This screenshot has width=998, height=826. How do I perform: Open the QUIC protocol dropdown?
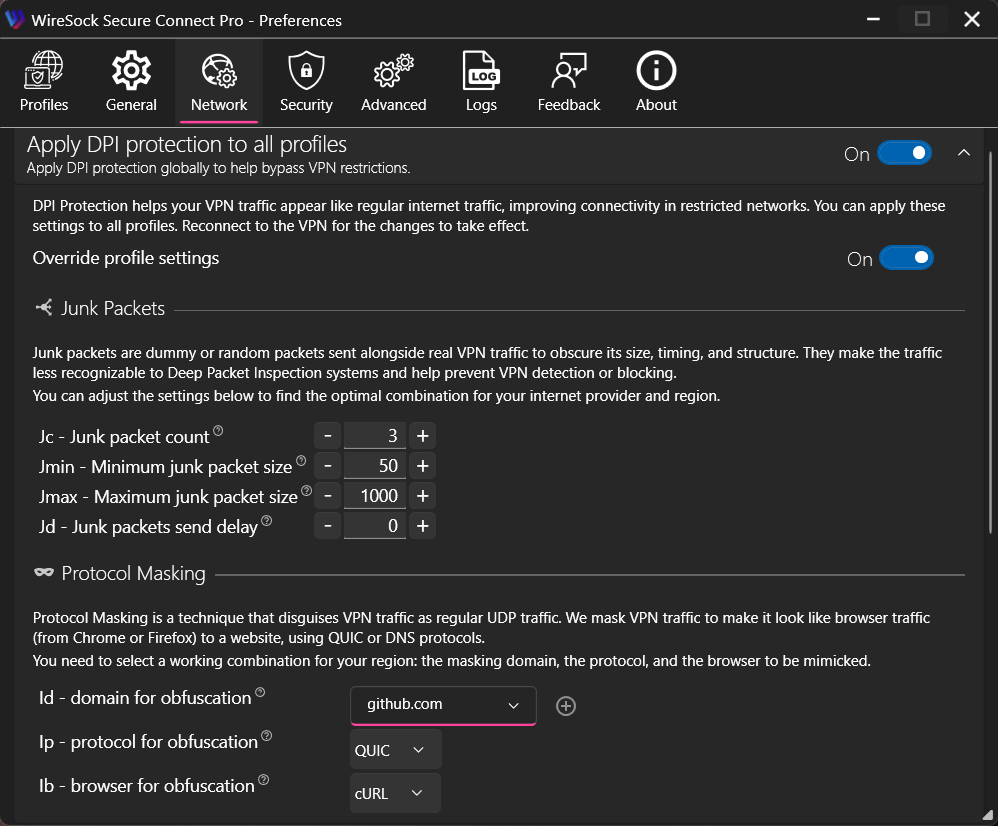(x=395, y=750)
